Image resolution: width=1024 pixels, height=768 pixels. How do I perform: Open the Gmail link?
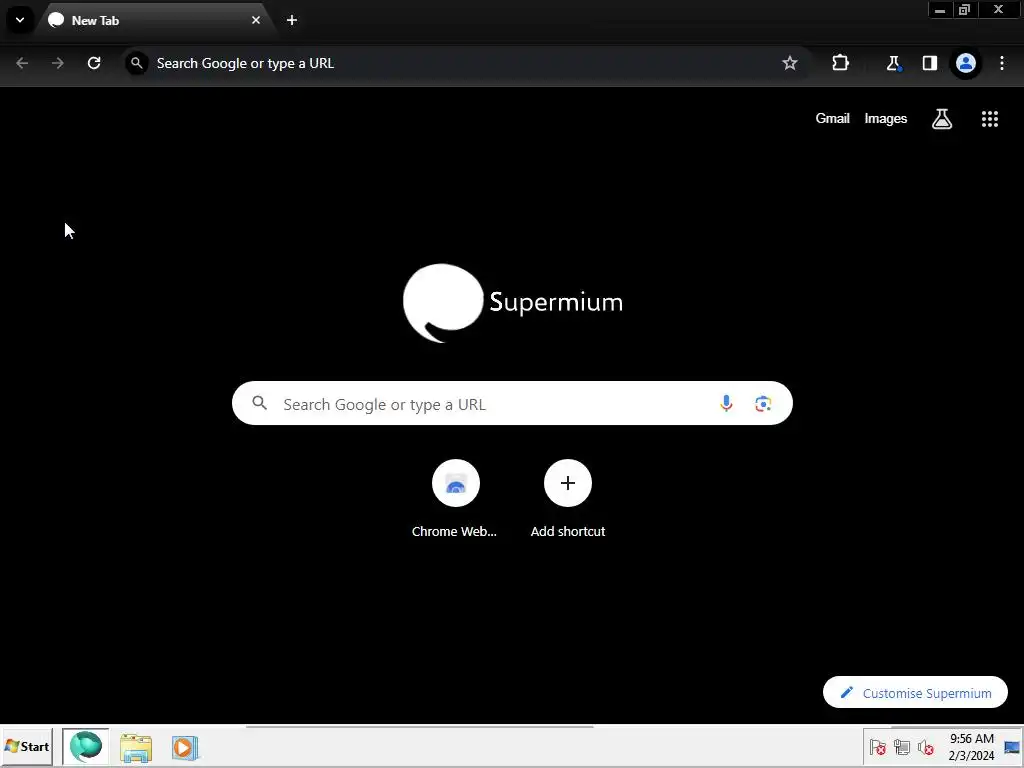point(832,118)
